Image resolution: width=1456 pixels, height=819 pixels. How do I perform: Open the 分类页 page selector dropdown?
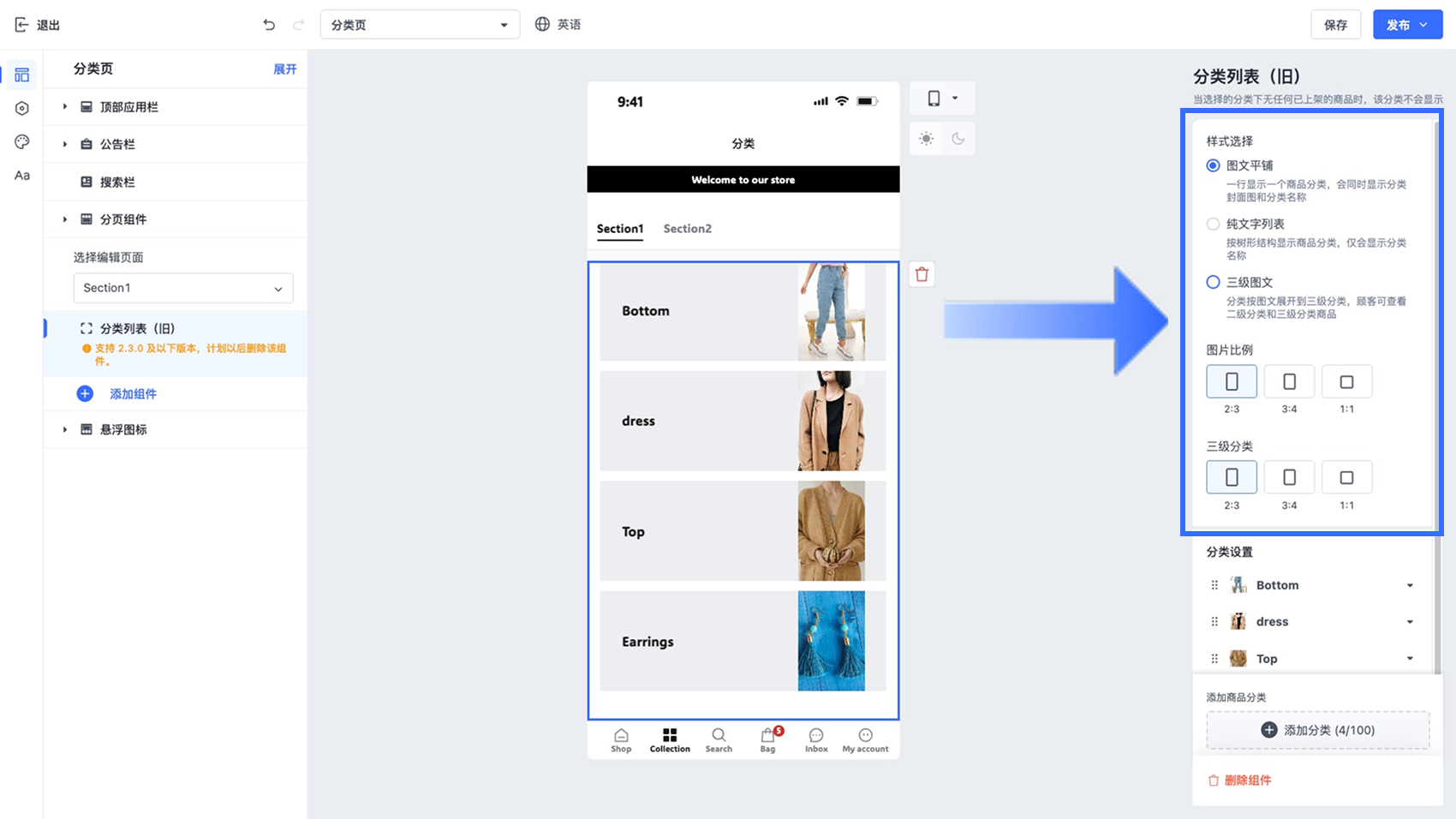pos(420,25)
